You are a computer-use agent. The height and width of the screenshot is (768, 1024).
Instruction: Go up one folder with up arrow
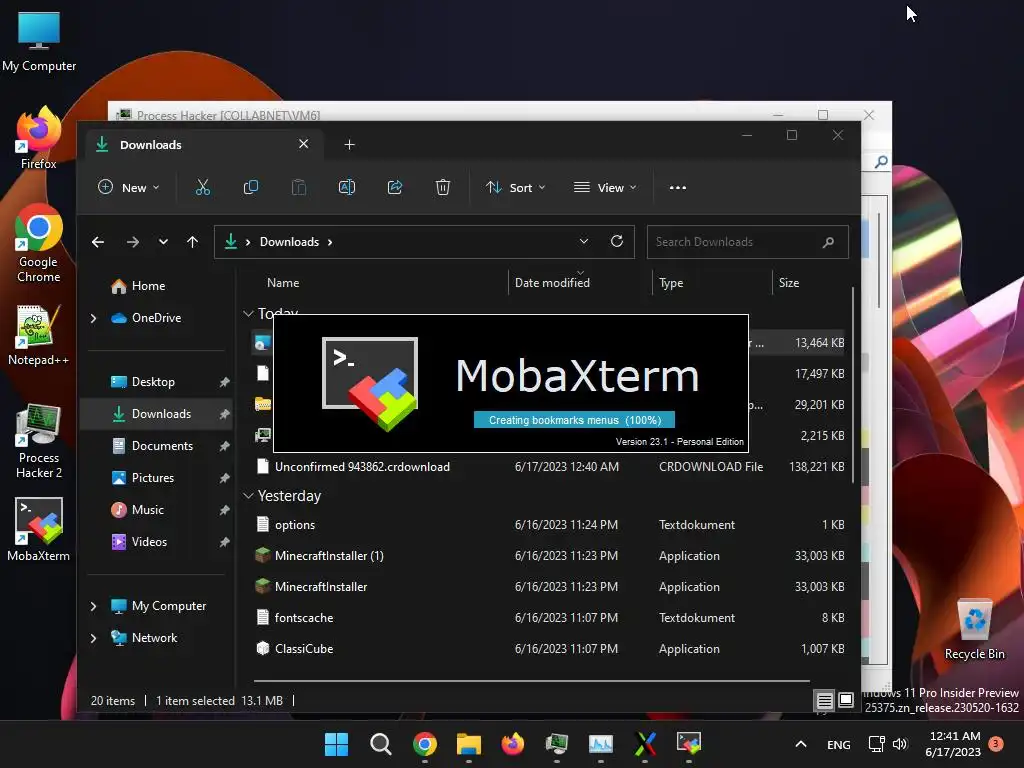point(192,242)
